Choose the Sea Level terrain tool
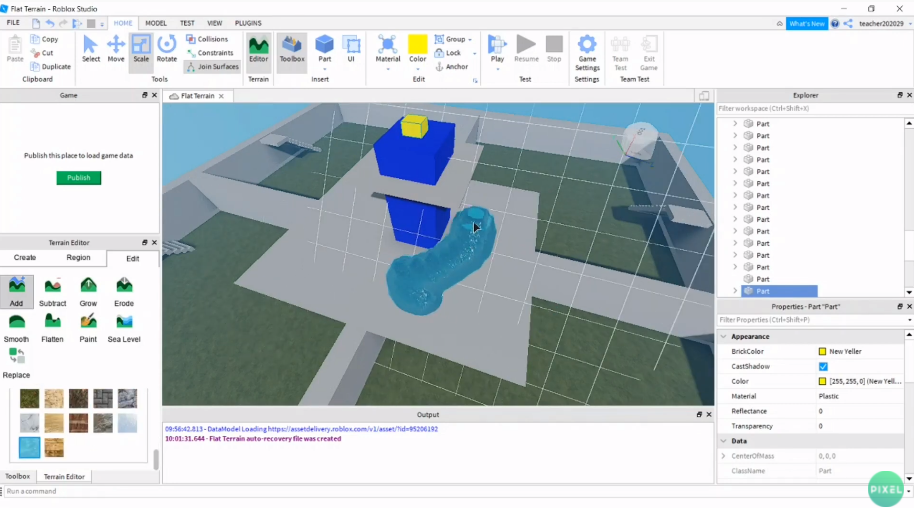Viewport: 914px width, 508px height. [x=124, y=328]
